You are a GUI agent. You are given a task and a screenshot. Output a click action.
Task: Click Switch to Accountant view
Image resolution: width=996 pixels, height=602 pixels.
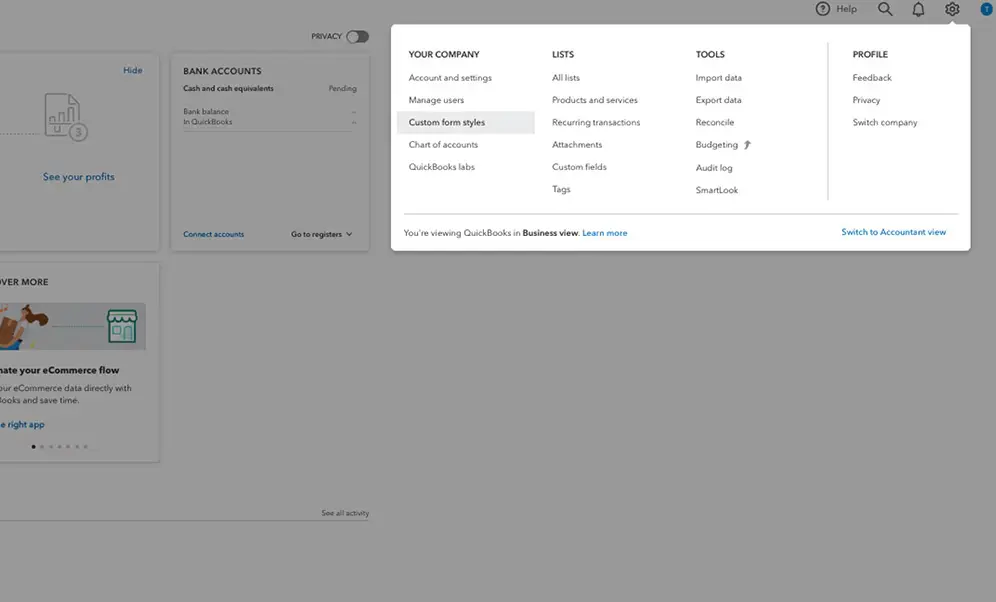894,232
